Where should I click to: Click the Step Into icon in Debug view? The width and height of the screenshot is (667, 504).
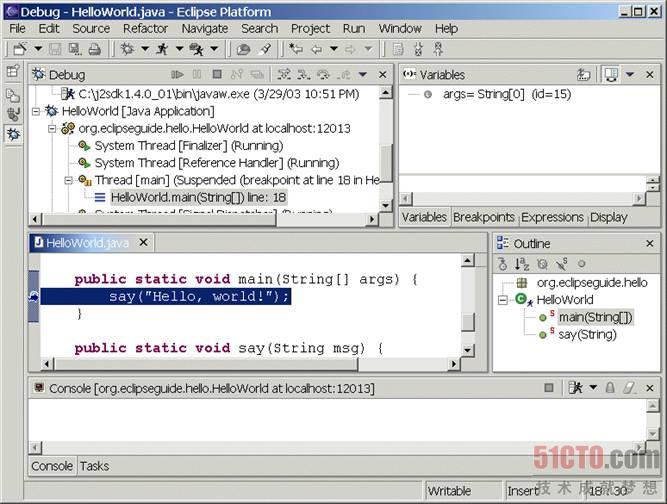304,75
